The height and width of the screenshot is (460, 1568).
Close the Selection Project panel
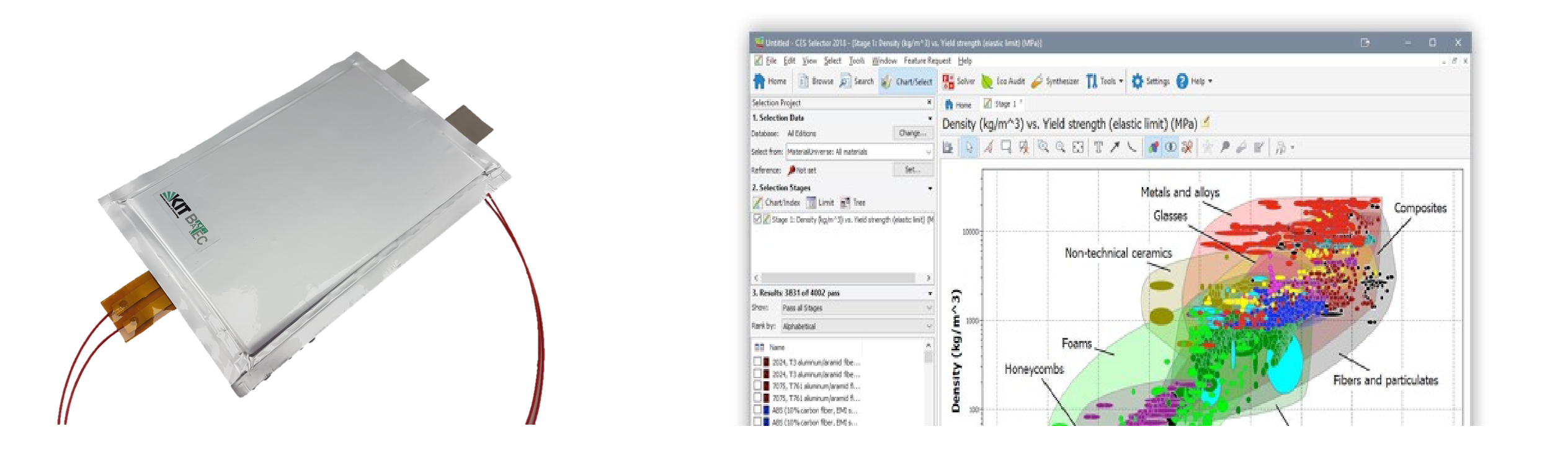click(929, 102)
